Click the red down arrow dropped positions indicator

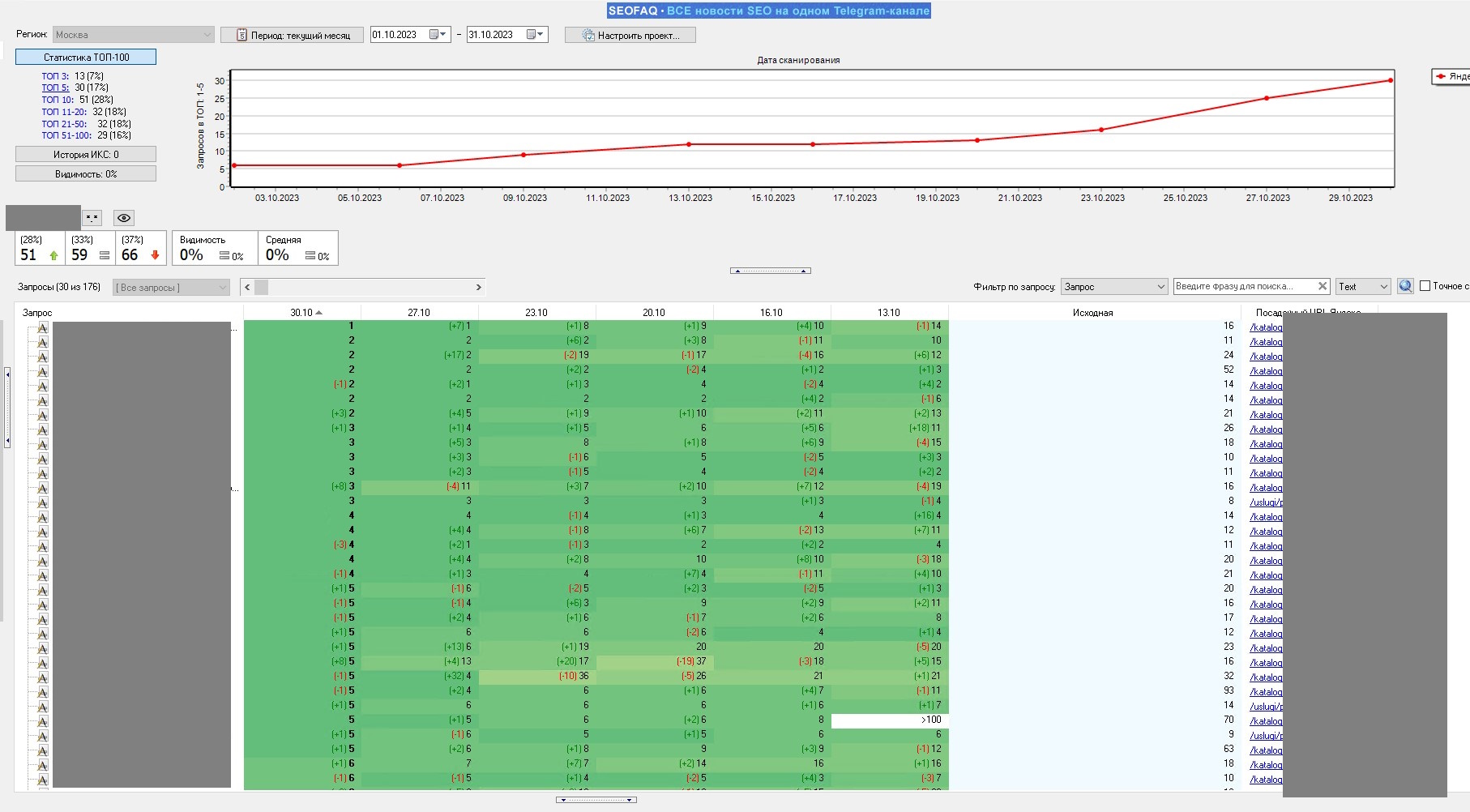pyautogui.click(x=155, y=255)
